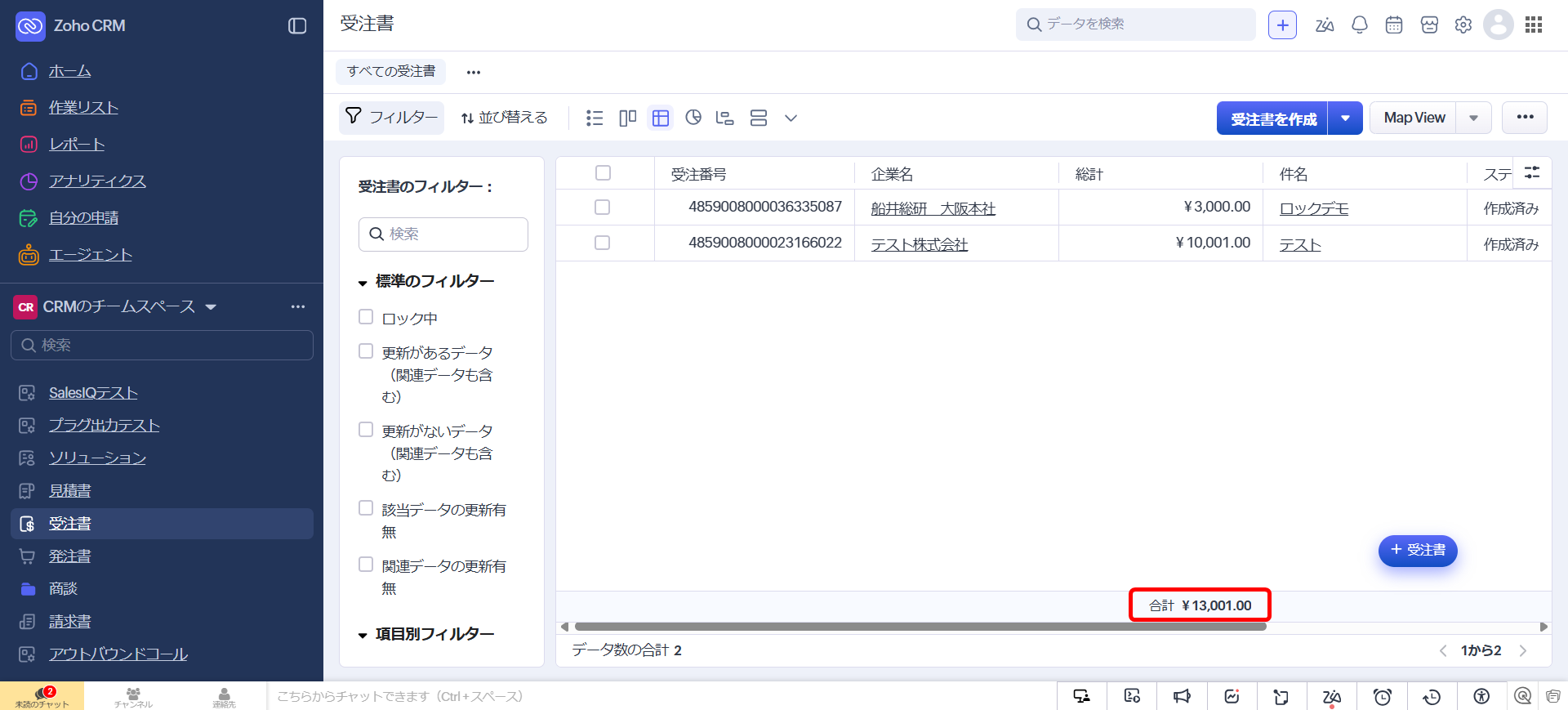Expand more view options chevron
1568x710 pixels.
pyautogui.click(x=791, y=118)
